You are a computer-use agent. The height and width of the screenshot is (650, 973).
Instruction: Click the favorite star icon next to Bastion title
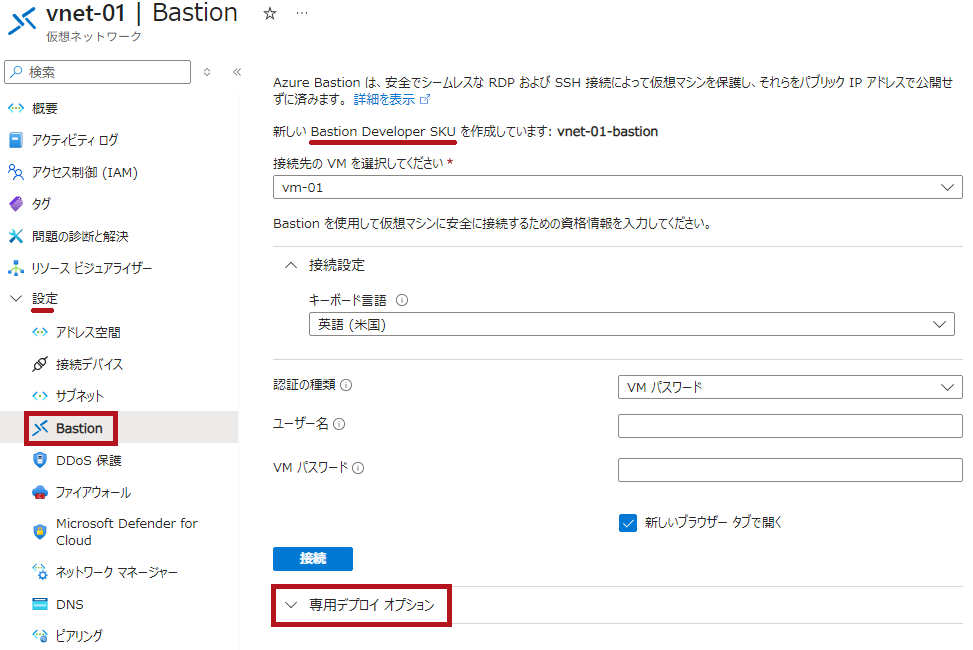tap(269, 14)
